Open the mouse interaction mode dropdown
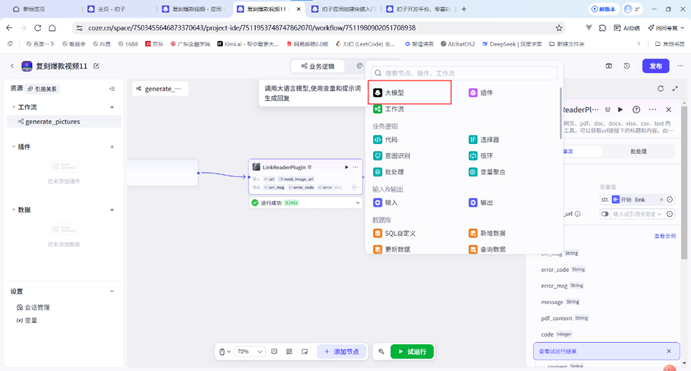Image resolution: width=691 pixels, height=371 pixels. click(x=225, y=352)
